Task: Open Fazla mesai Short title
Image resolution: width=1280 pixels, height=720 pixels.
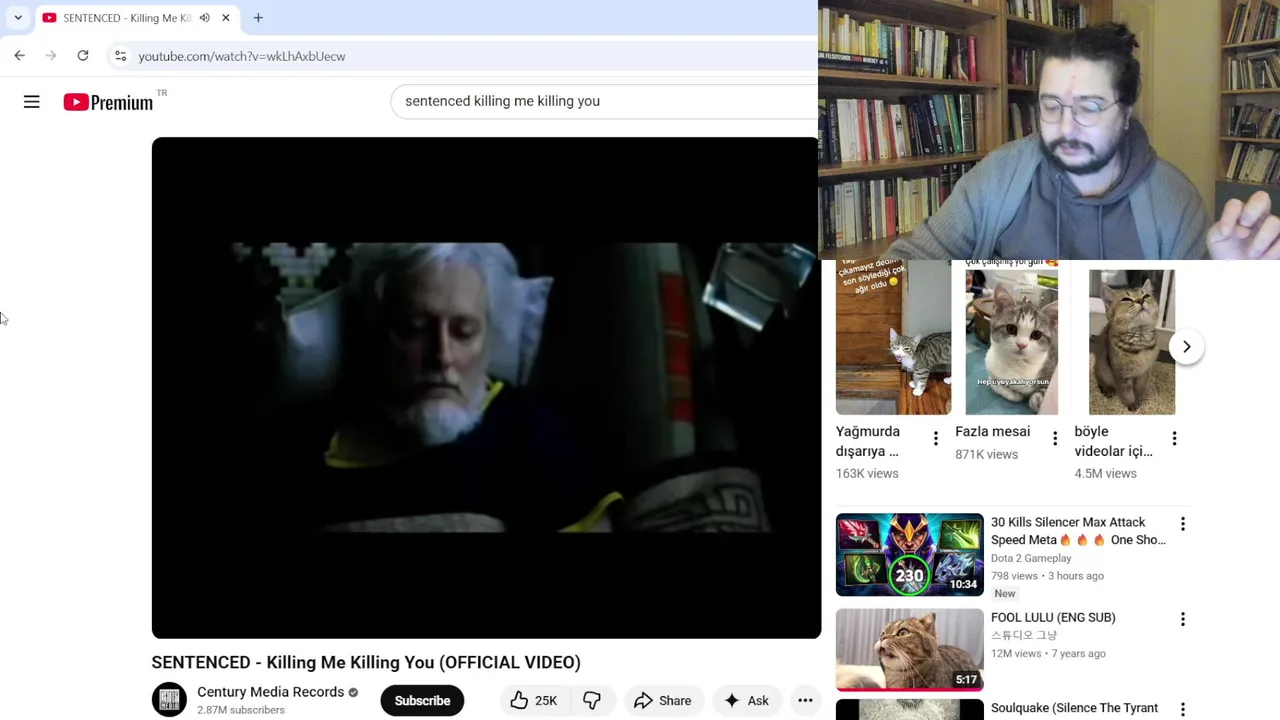Action: tap(992, 432)
